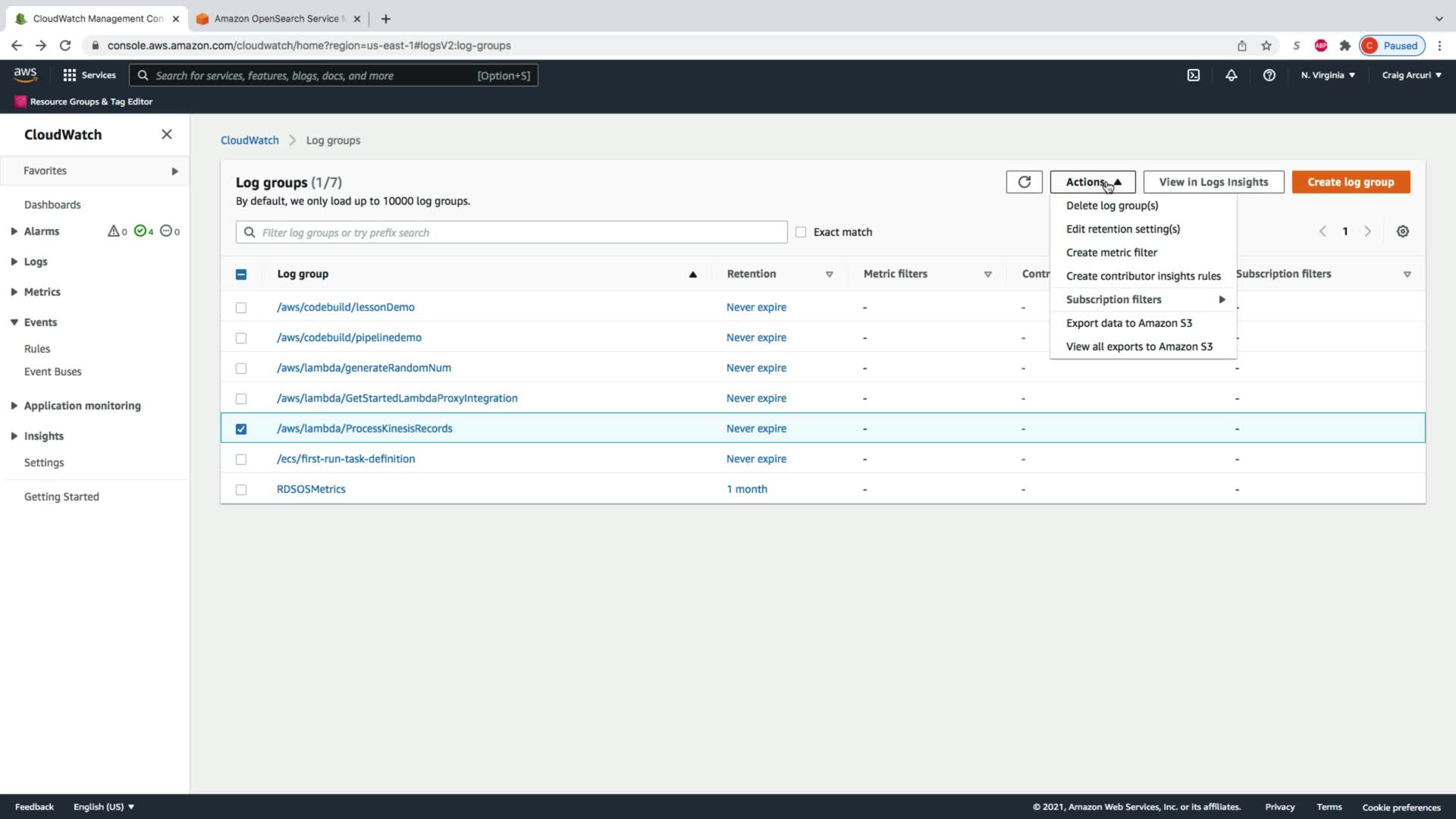The image size is (1456, 819).
Task: Close the CloudWatch sidebar panel
Action: 167,134
